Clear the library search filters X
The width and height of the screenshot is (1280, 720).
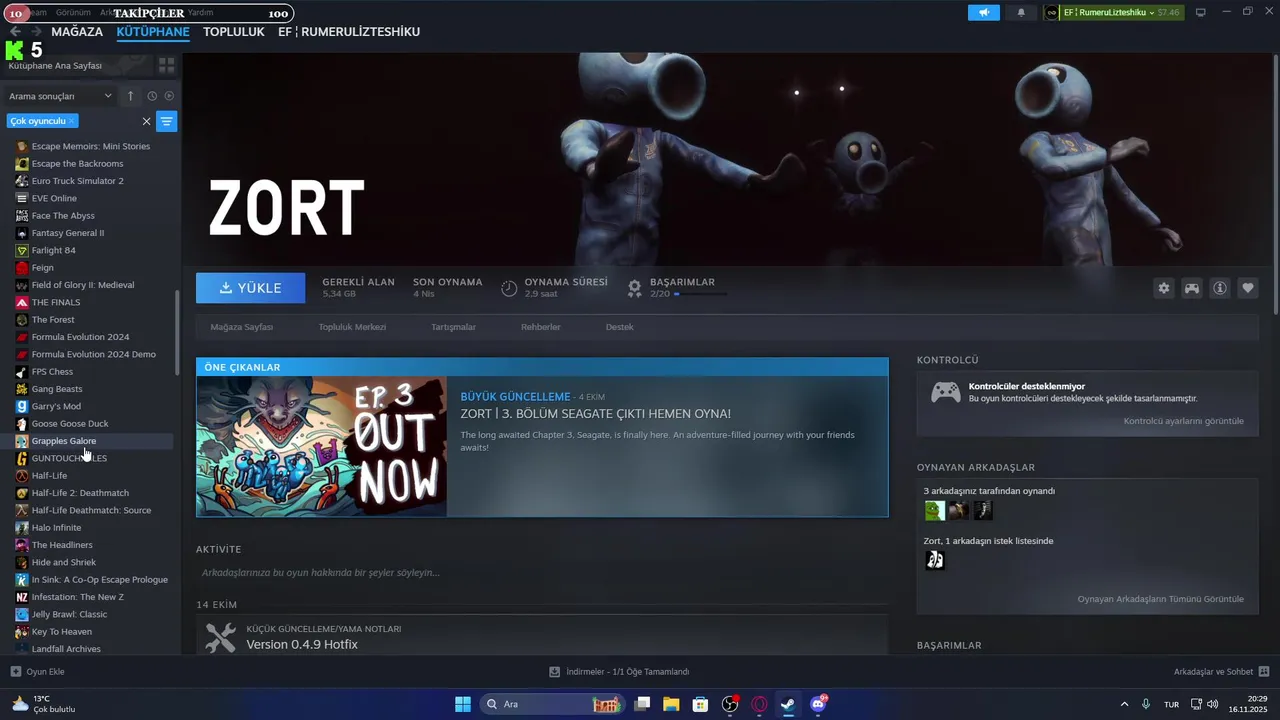pos(146,121)
